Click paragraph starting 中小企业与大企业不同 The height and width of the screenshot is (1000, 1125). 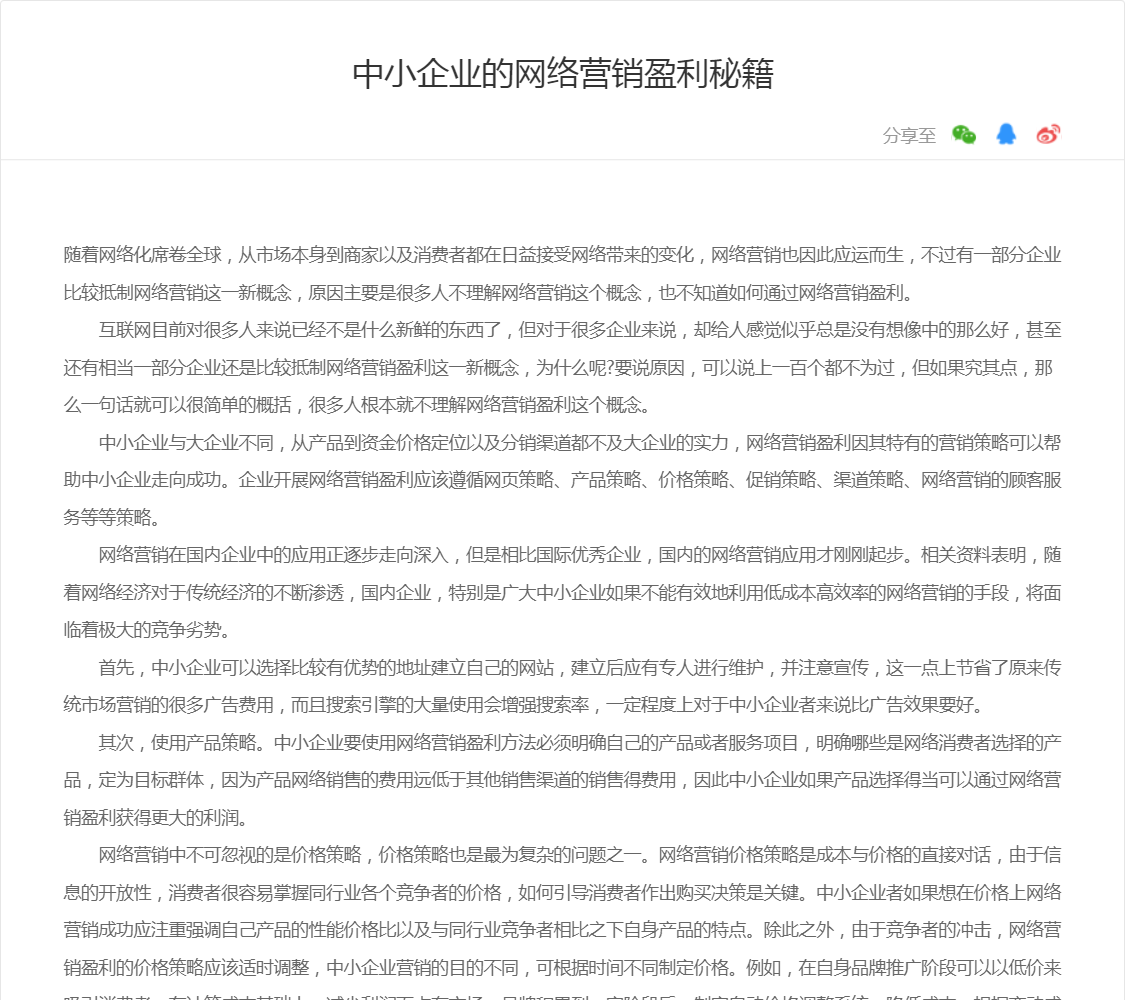pyautogui.click(x=562, y=479)
